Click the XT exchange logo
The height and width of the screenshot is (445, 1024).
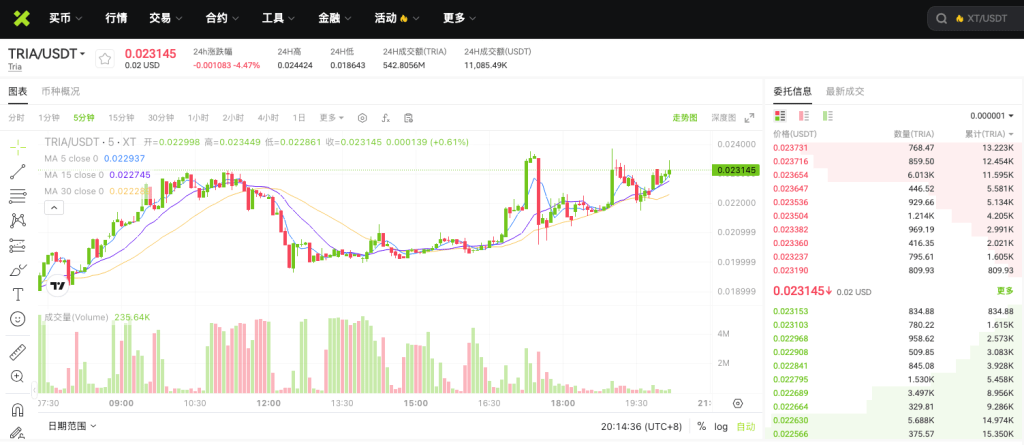click(24, 18)
